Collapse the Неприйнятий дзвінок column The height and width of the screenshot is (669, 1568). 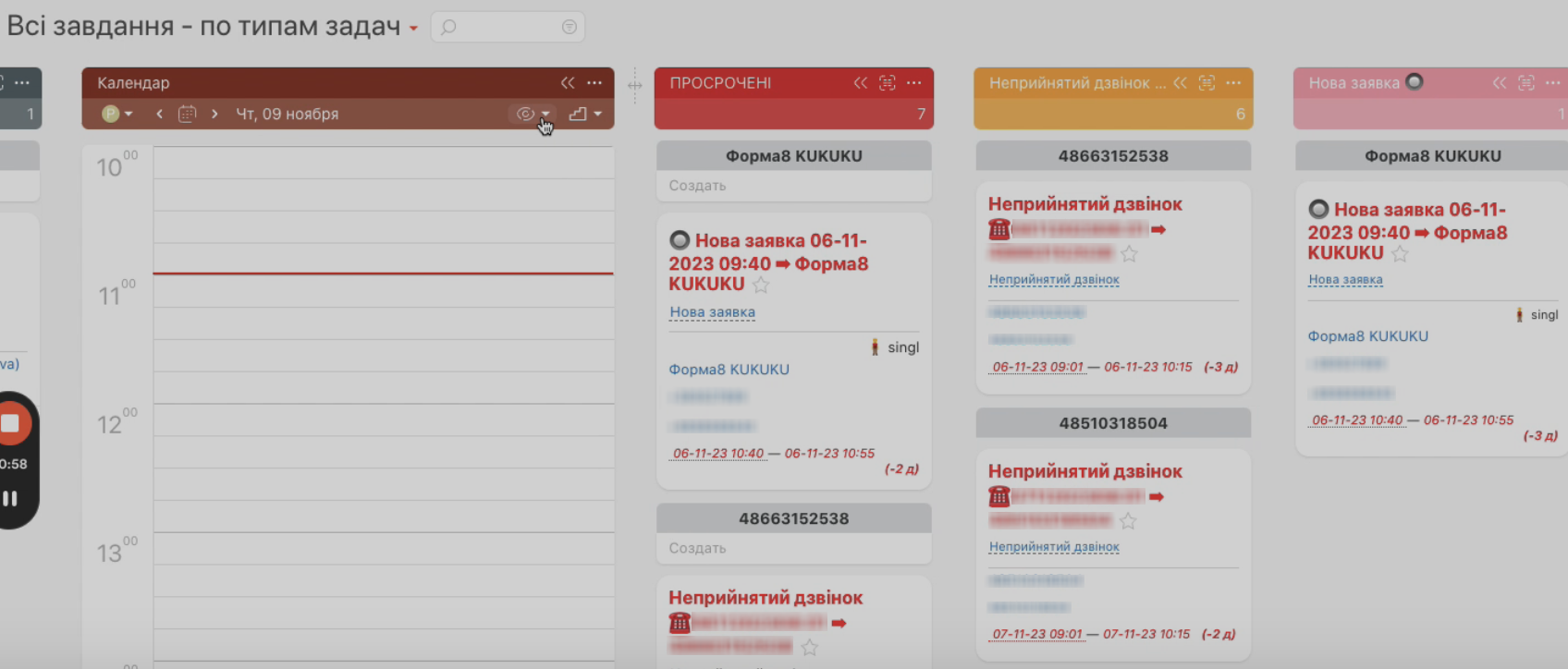(1180, 83)
